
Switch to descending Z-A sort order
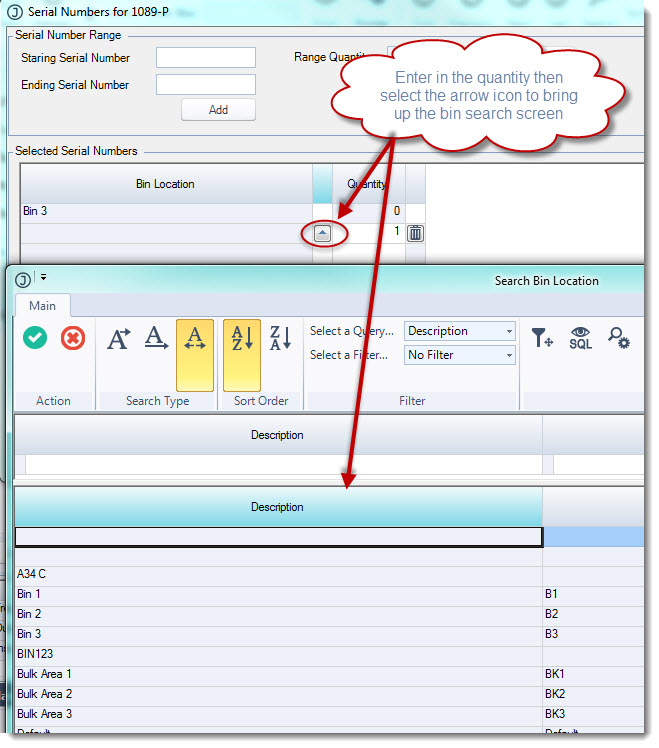(280, 338)
